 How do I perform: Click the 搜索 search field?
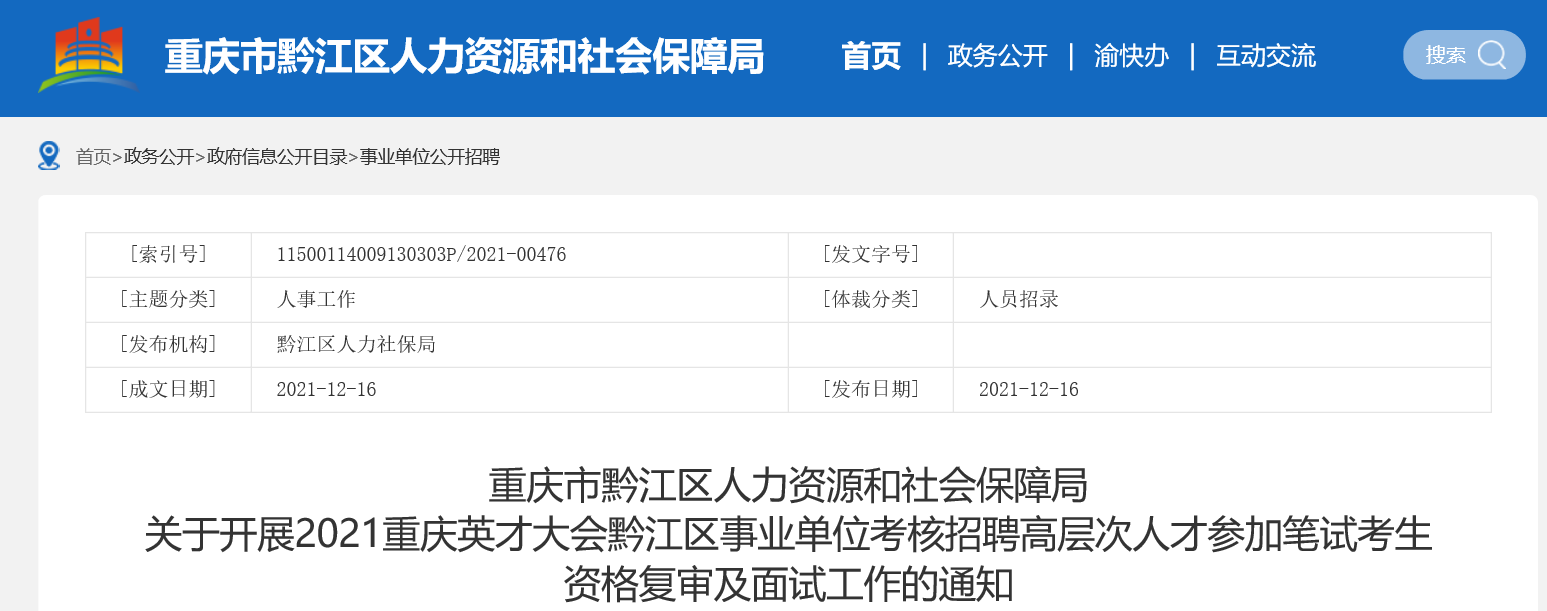pos(1464,55)
